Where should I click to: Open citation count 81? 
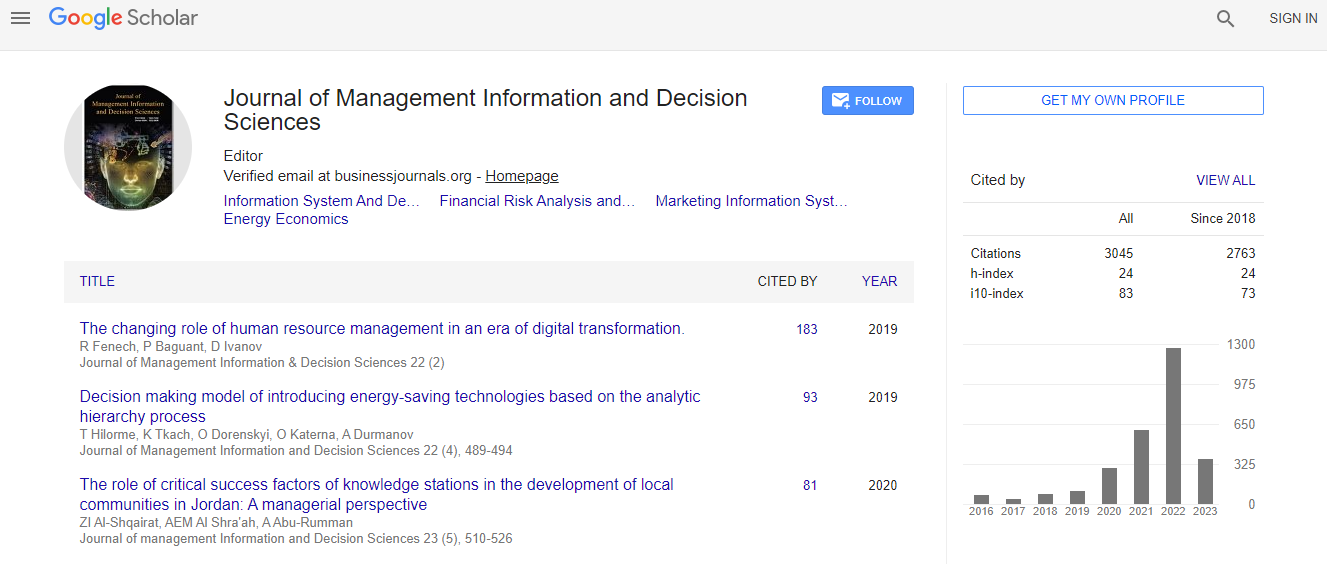(810, 485)
